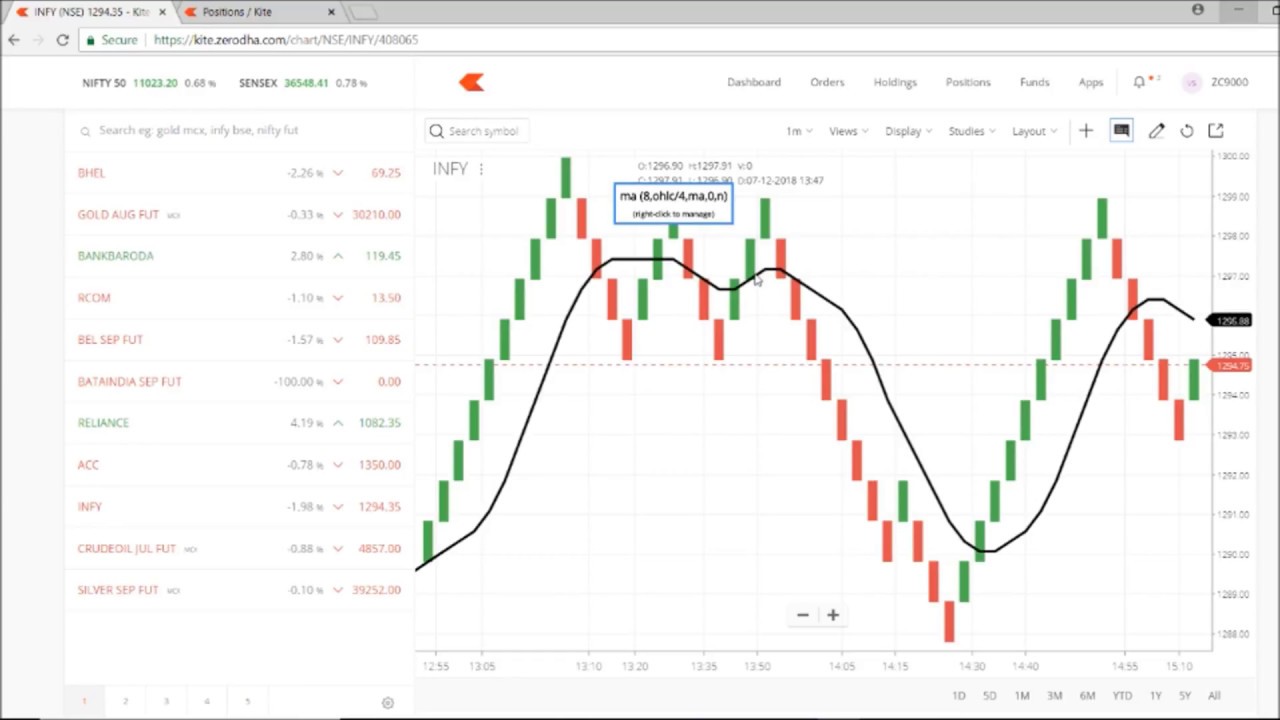Viewport: 1280px width, 720px height.
Task: Set chart range to 5Y
Action: click(x=1184, y=696)
